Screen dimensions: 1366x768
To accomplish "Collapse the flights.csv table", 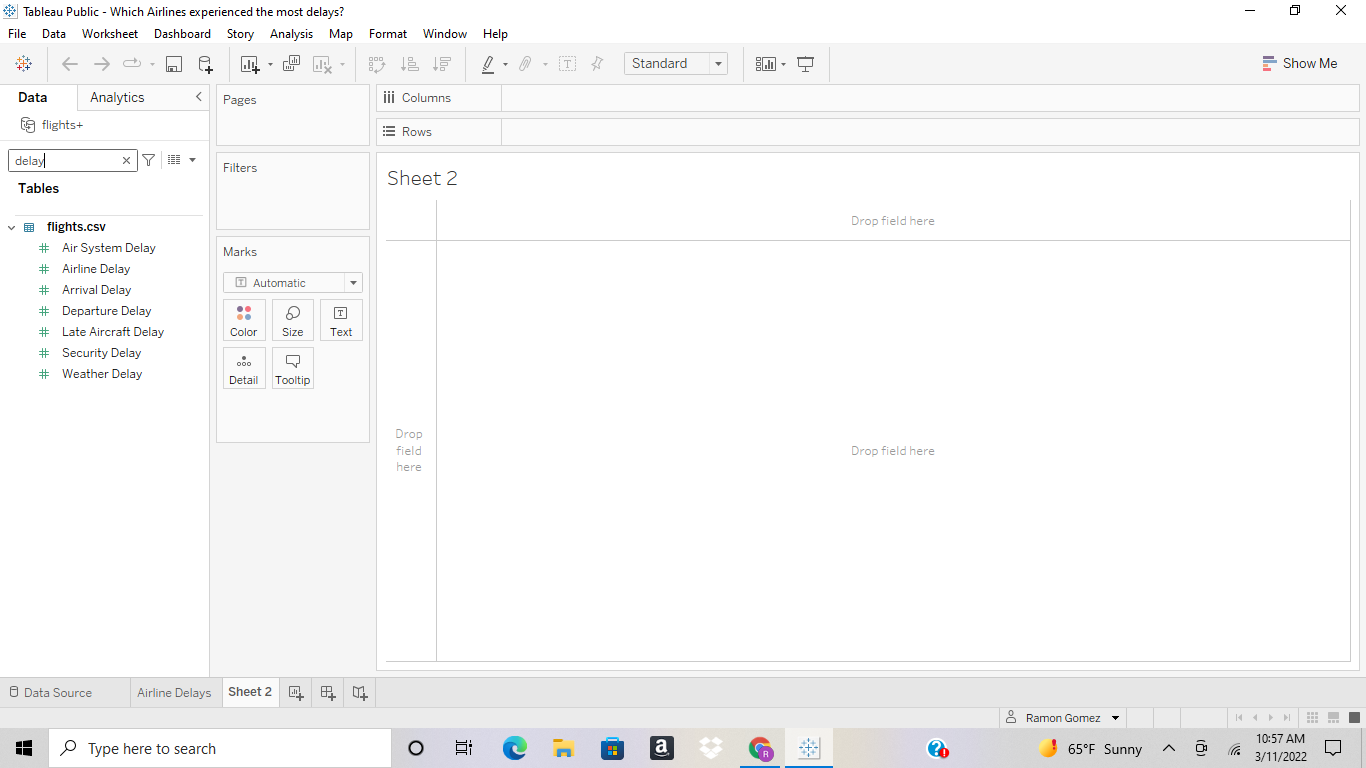I will (12, 228).
